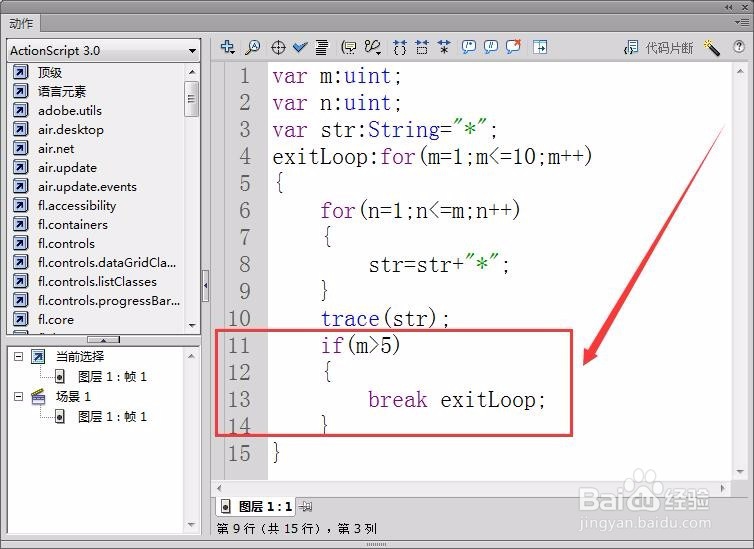Screen dimensions: 754x549
Task: Click Expand all icon
Action: [x=444, y=47]
